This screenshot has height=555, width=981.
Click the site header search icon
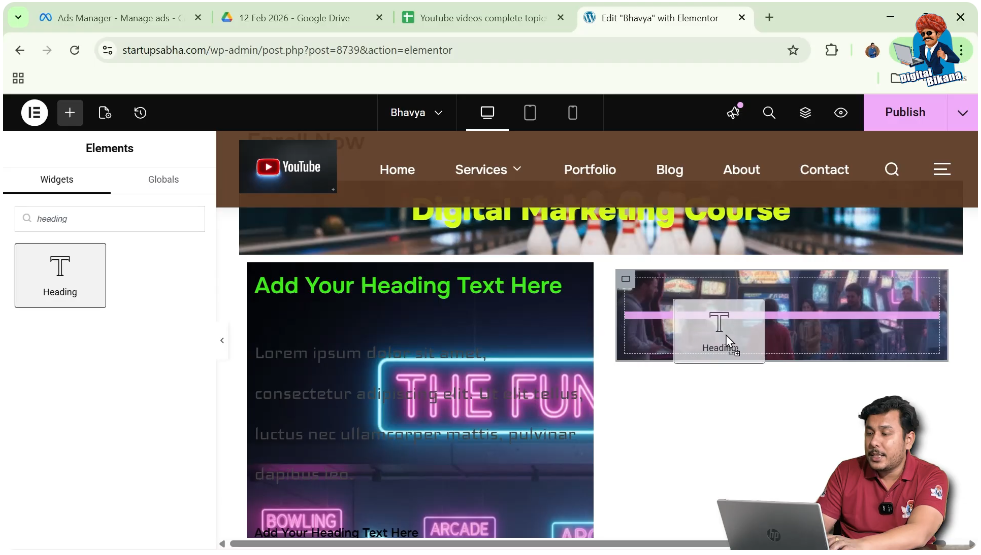pyautogui.click(x=892, y=169)
